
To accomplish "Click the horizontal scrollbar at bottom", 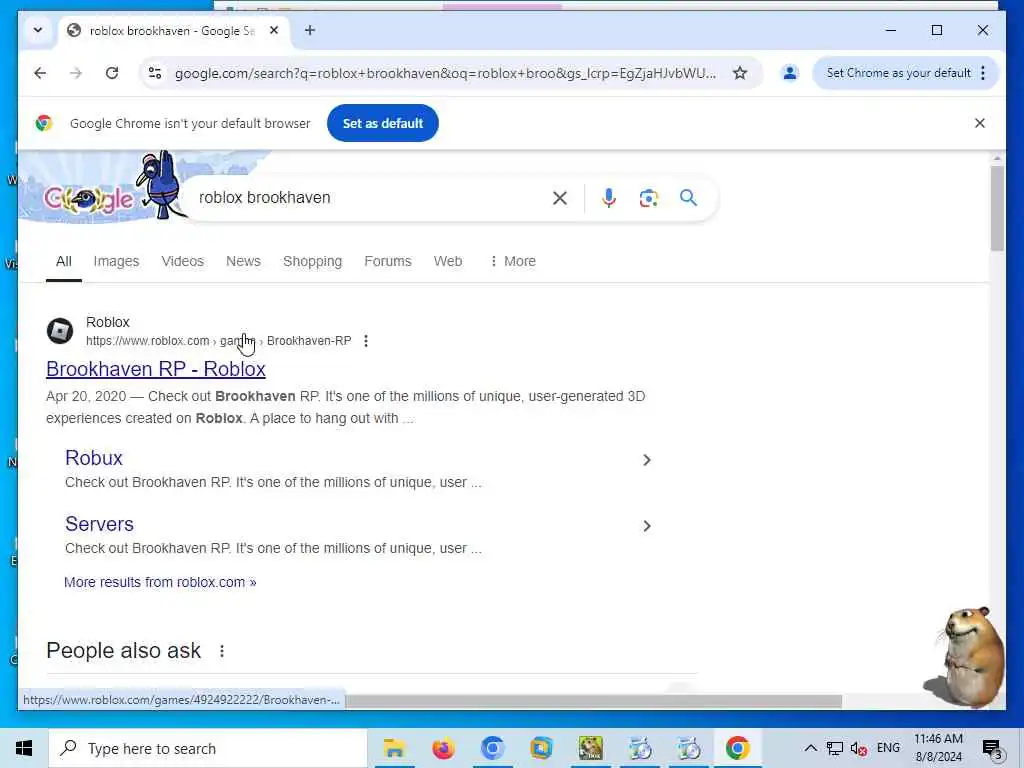I will [593, 701].
